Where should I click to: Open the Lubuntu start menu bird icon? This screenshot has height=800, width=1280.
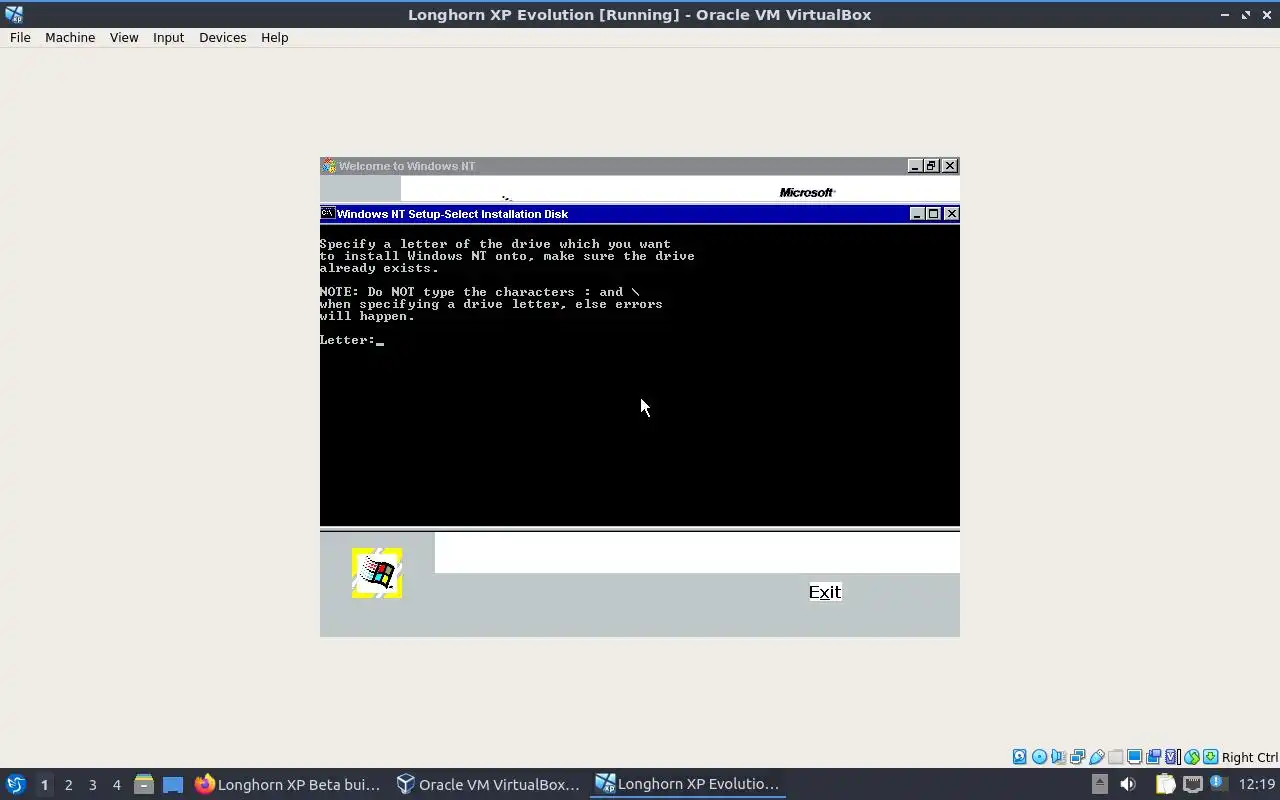click(16, 784)
